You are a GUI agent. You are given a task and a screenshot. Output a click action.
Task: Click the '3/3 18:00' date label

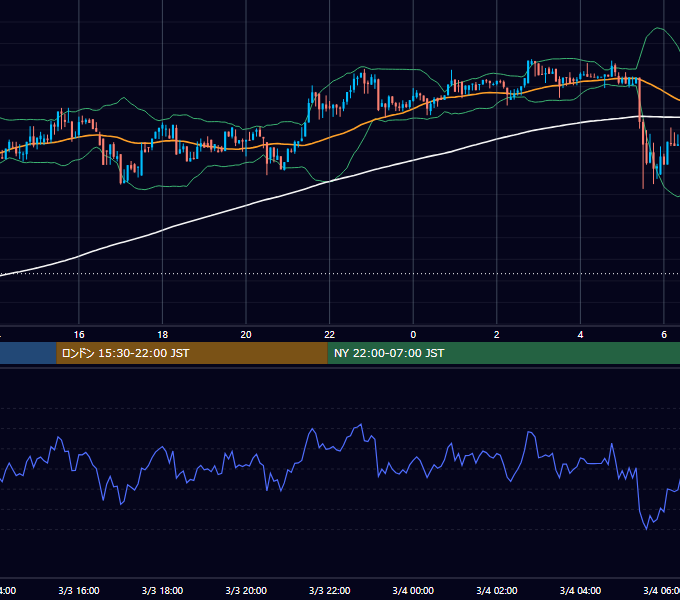pos(163,590)
